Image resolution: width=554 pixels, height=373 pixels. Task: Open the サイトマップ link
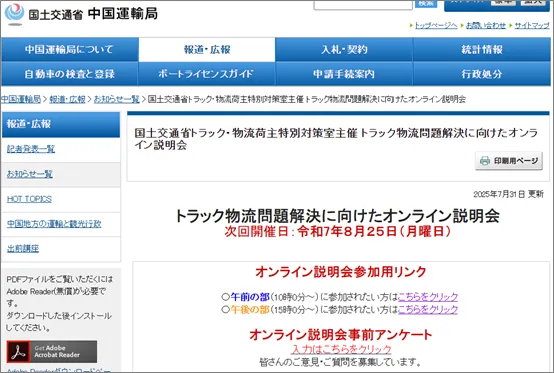(x=532, y=25)
